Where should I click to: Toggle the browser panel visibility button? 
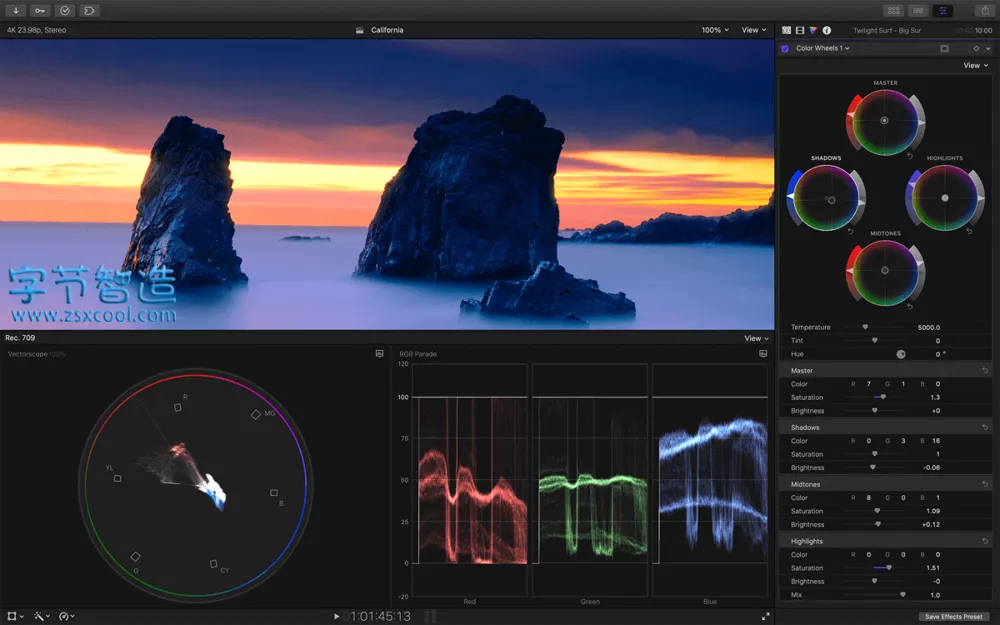click(891, 11)
